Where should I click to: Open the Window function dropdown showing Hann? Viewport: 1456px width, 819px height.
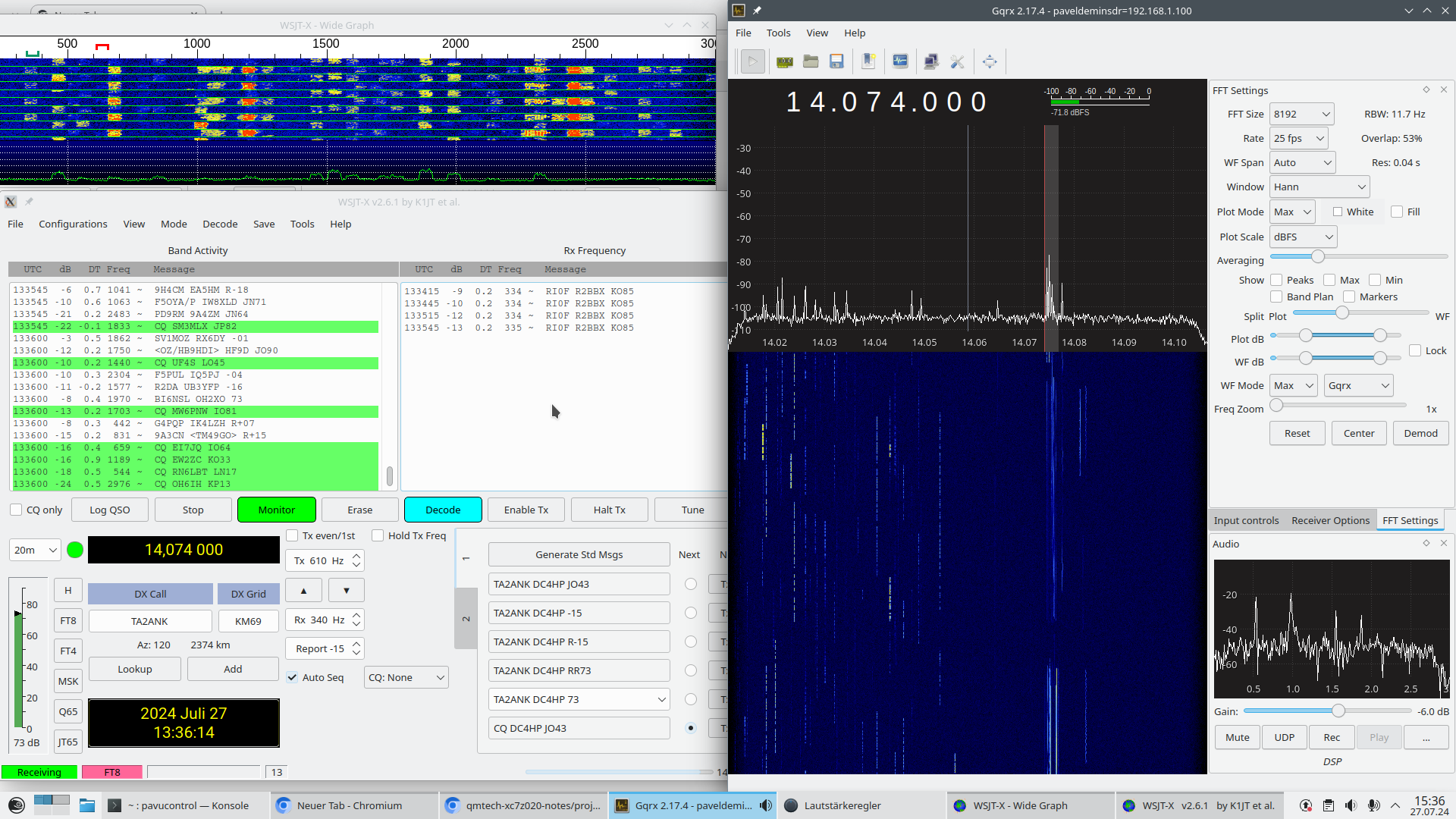coord(1319,187)
